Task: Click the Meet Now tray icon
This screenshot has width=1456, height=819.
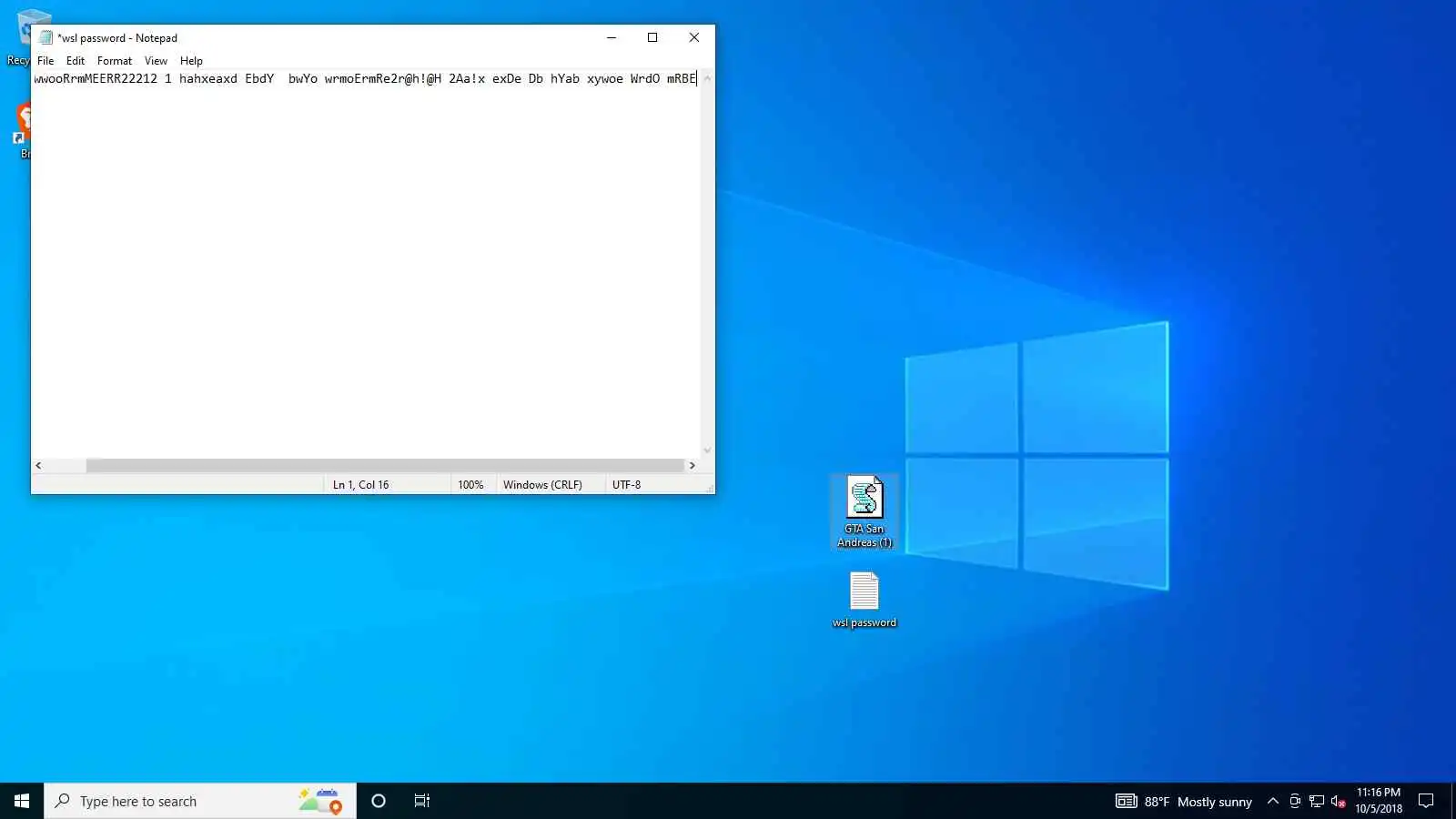Action: pos(1295,801)
